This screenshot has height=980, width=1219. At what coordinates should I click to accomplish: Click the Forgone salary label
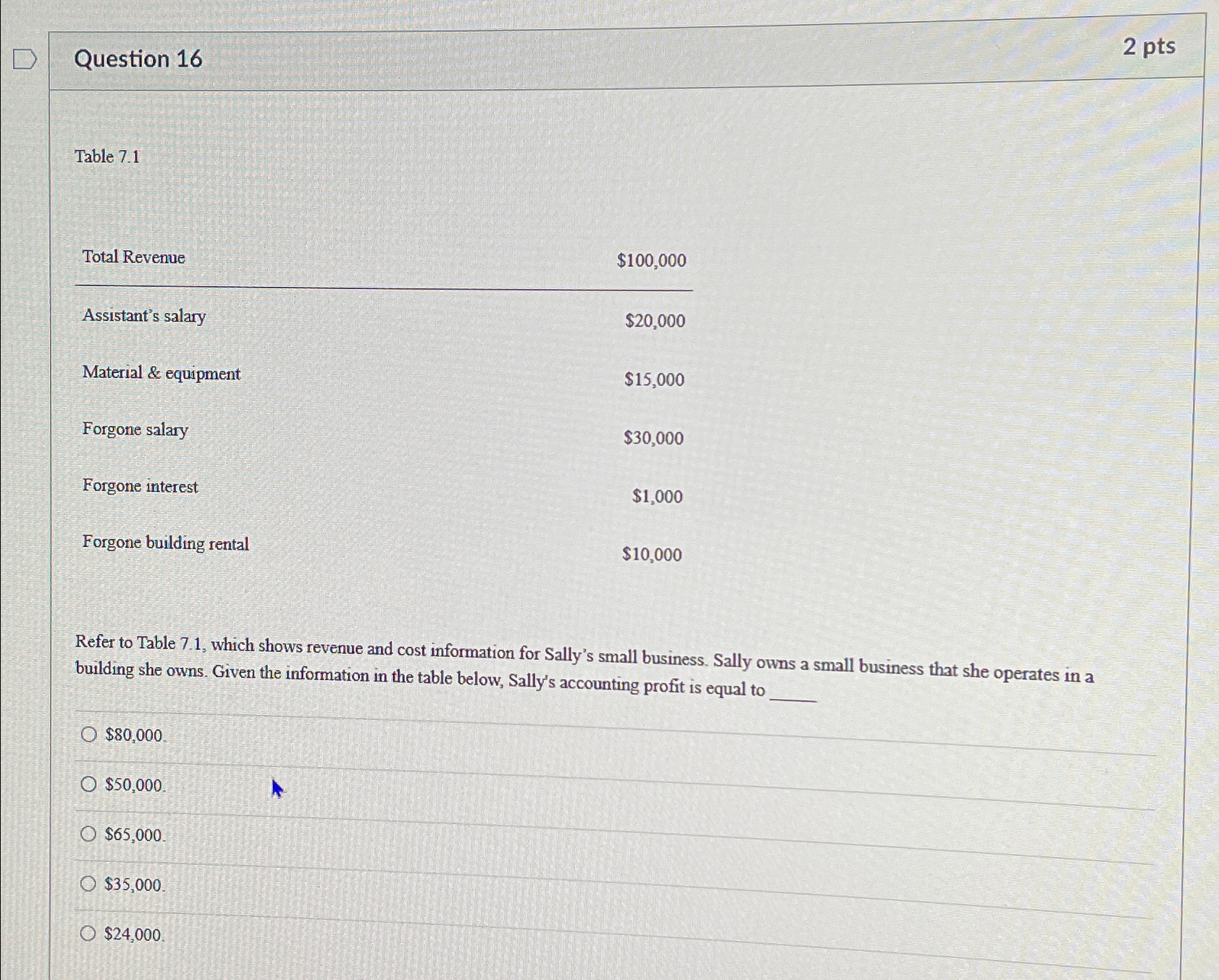[x=135, y=430]
